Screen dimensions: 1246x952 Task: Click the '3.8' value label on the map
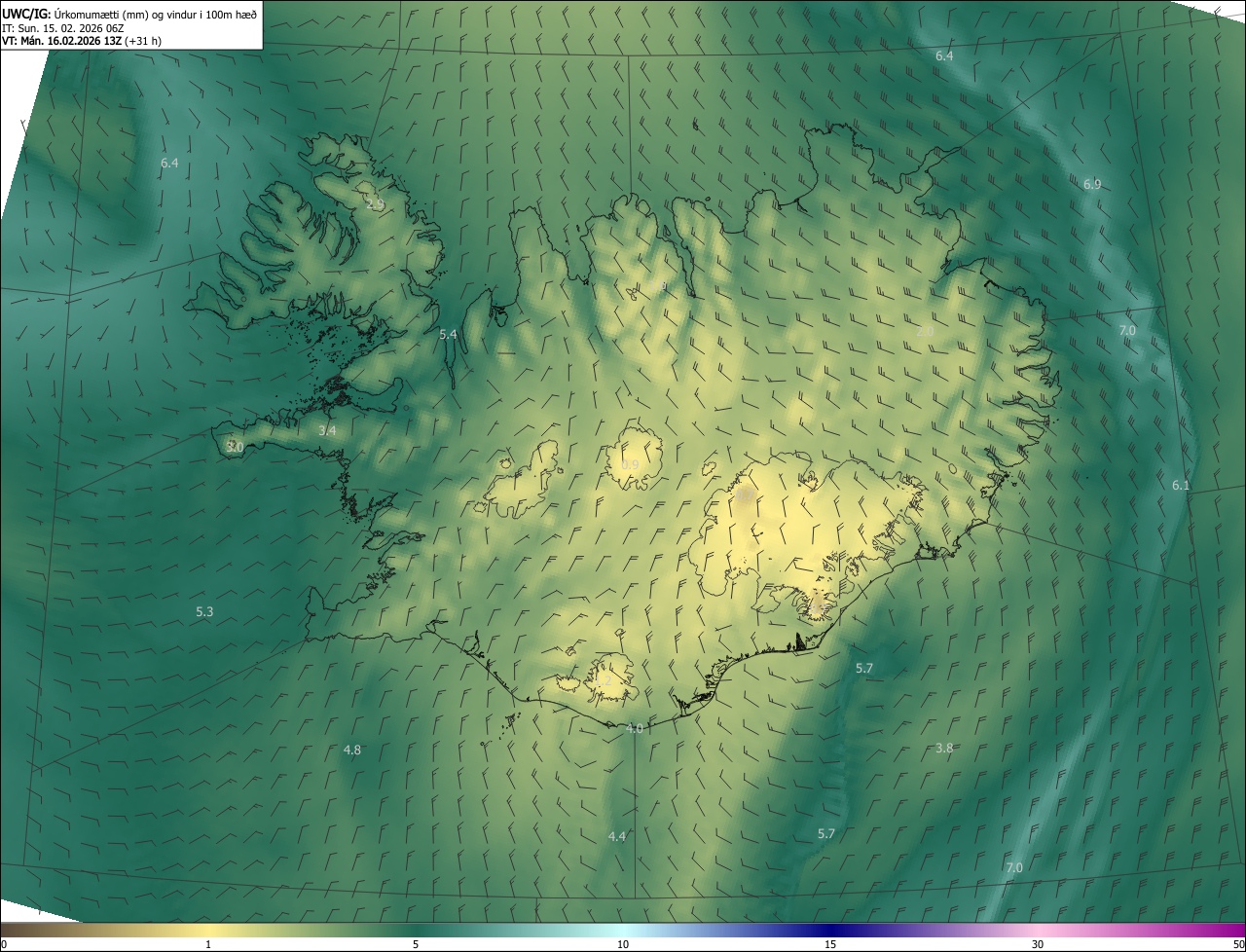(x=944, y=748)
